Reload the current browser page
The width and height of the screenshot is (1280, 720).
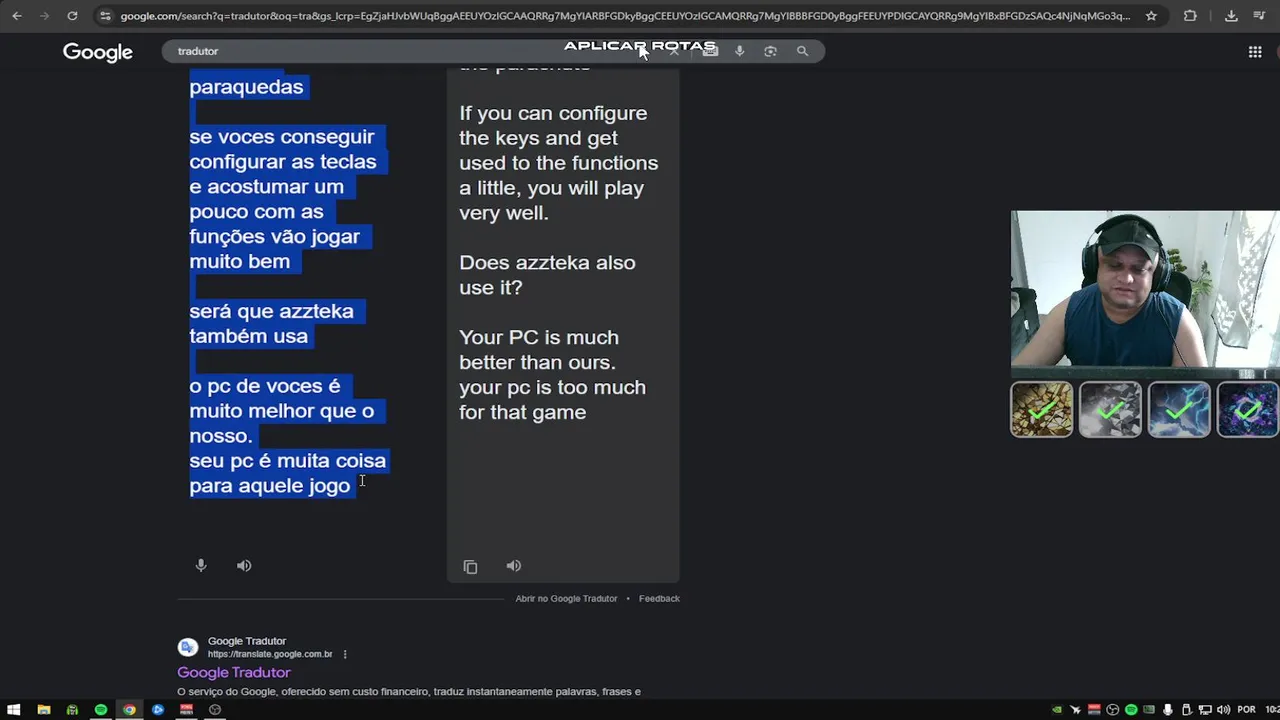tap(72, 16)
